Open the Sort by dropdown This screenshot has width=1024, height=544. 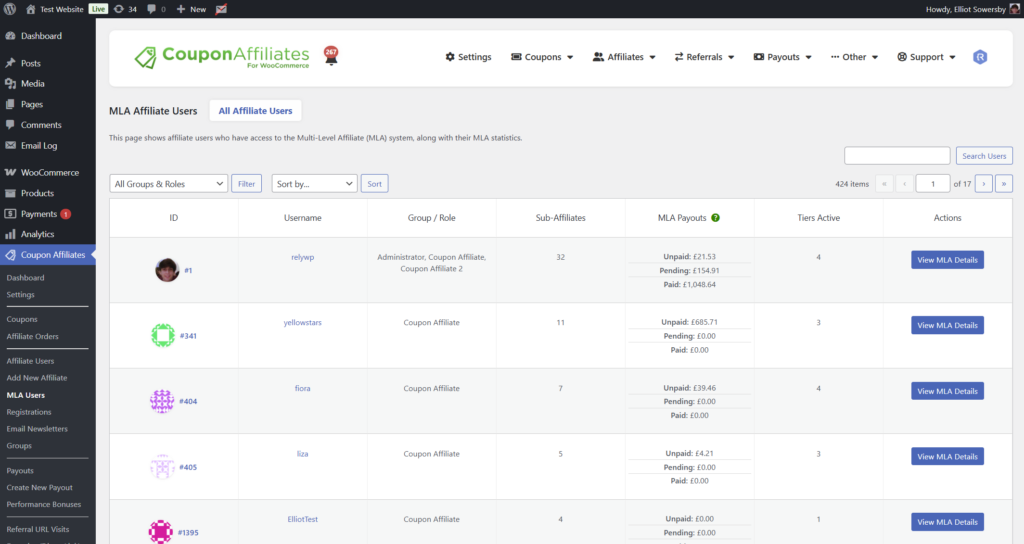pos(314,184)
